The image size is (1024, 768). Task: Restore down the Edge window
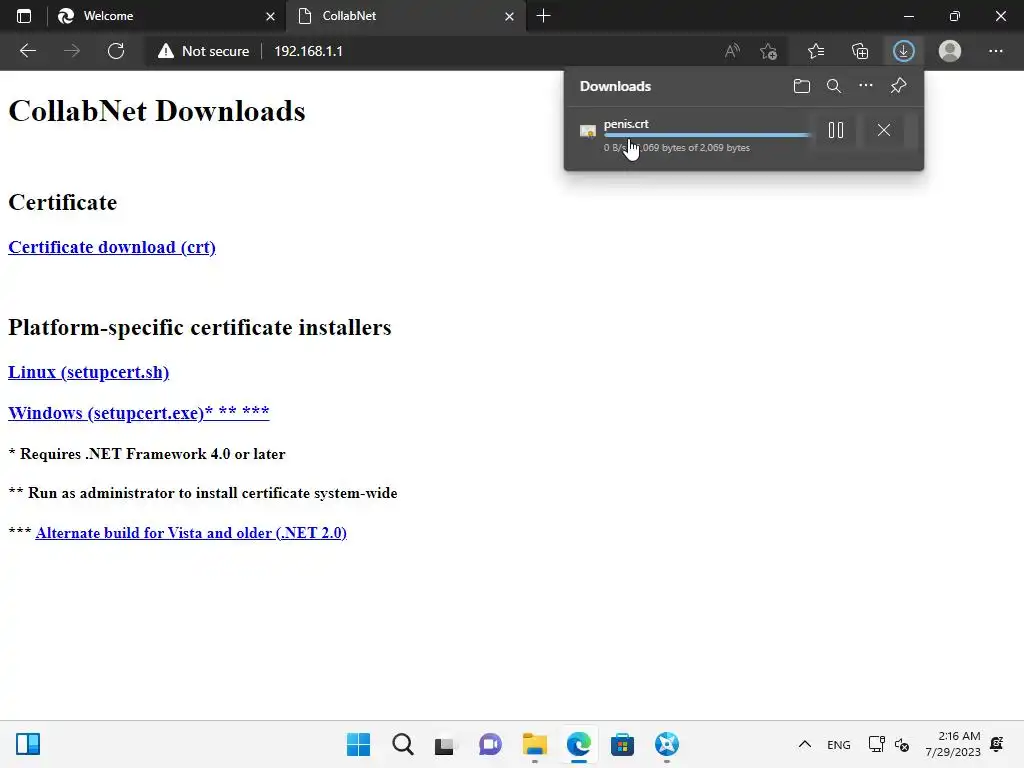(955, 16)
